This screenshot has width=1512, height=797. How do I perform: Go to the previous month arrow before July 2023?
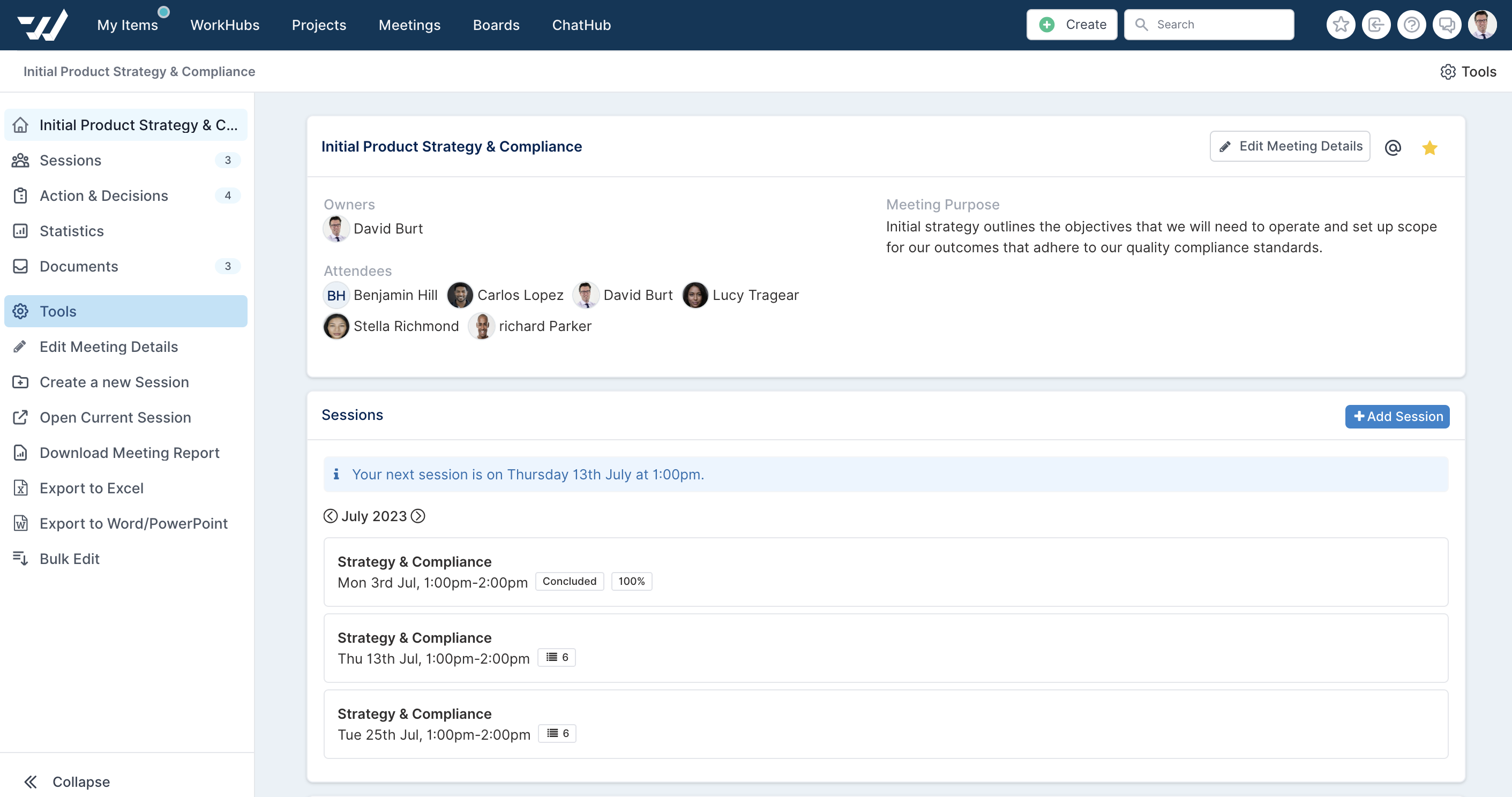coord(331,516)
